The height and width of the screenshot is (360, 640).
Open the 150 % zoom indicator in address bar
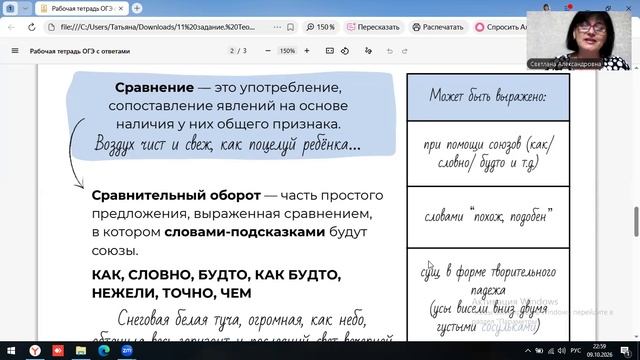(x=321, y=27)
